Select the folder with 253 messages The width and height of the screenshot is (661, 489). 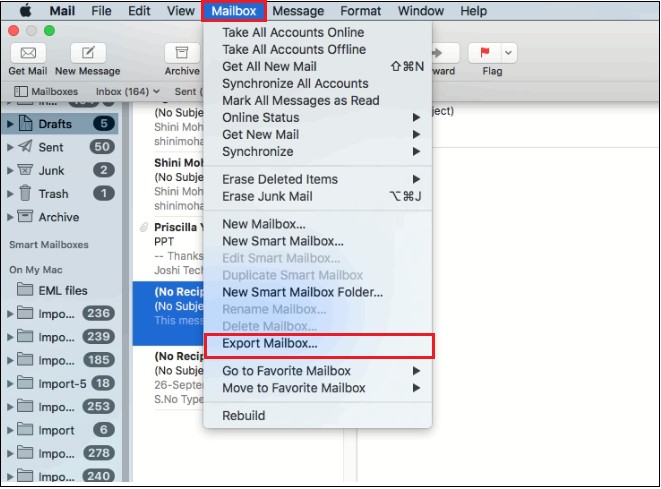[59, 407]
